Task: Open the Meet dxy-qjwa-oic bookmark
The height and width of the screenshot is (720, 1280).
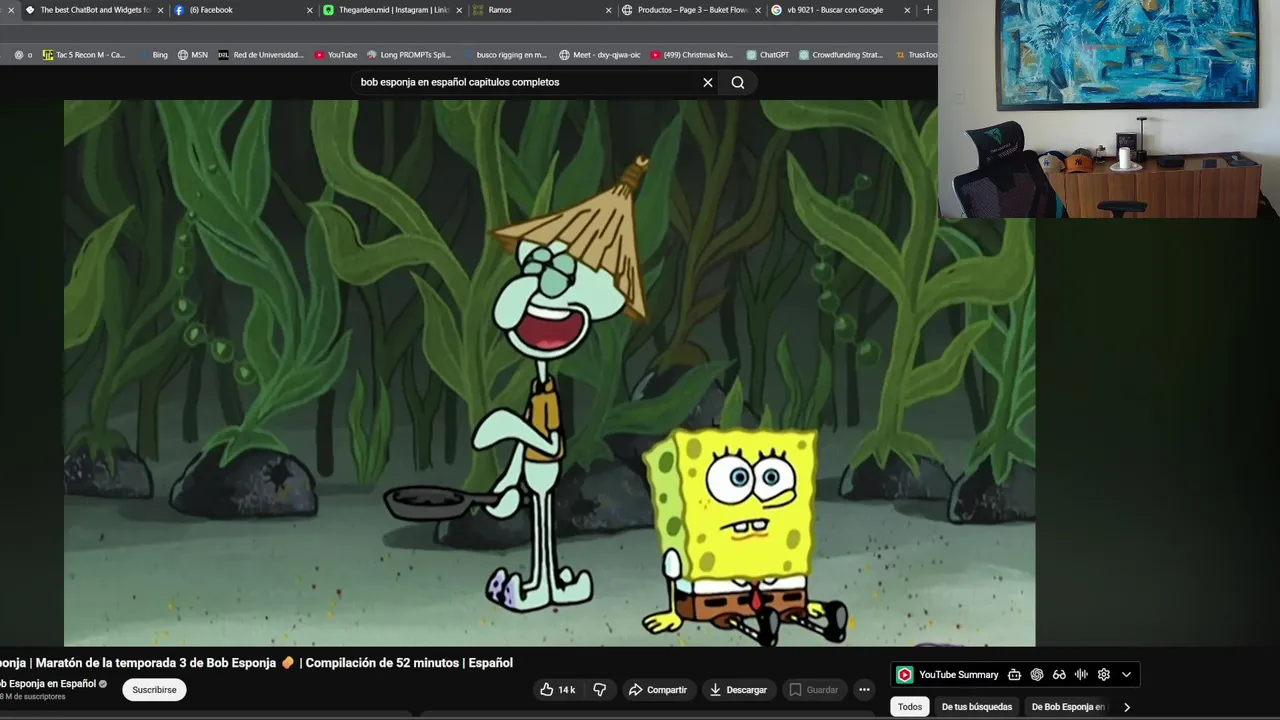Action: tap(600, 55)
